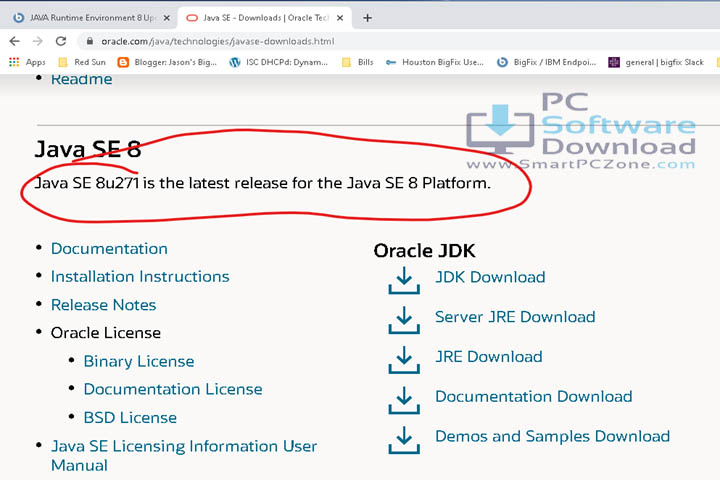Open a new tab with the plus icon

367,18
